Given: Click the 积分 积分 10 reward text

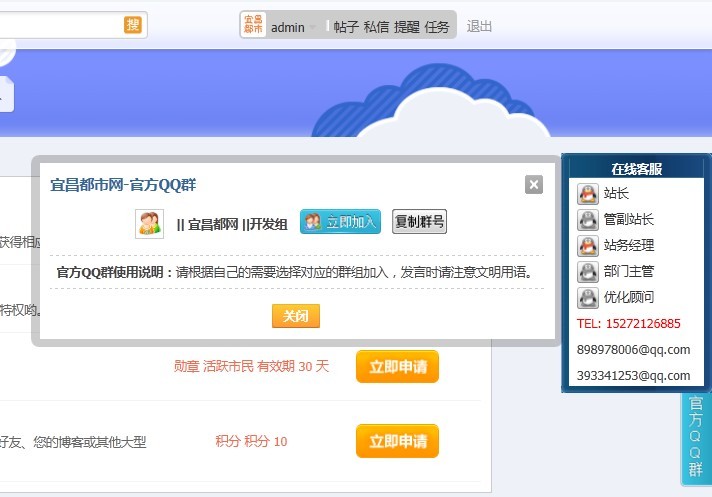Looking at the screenshot, I should 251,441.
